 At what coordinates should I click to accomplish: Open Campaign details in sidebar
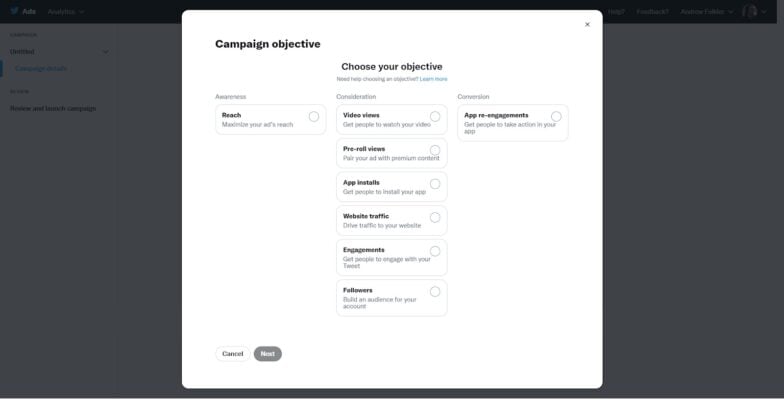tap(41, 68)
